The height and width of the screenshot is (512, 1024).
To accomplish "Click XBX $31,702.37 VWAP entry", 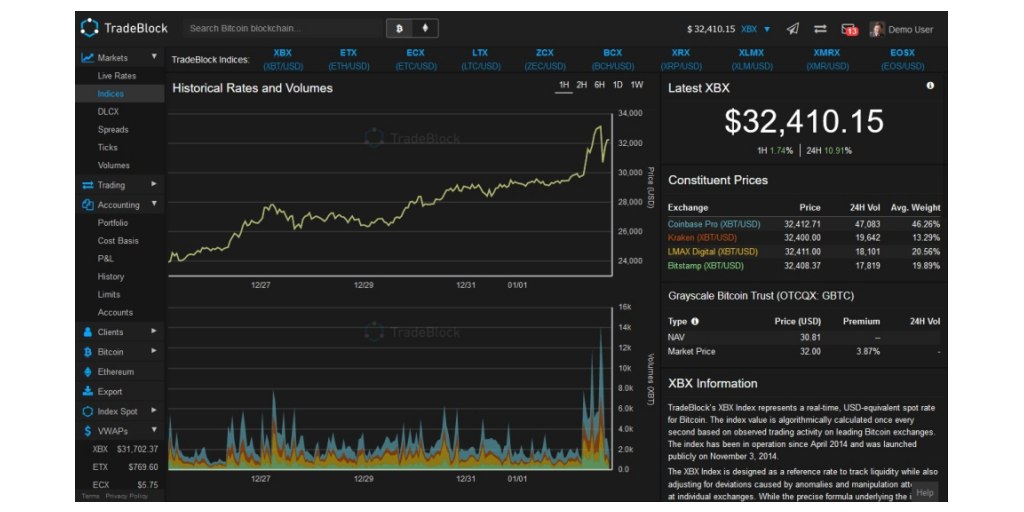I will [x=125, y=449].
